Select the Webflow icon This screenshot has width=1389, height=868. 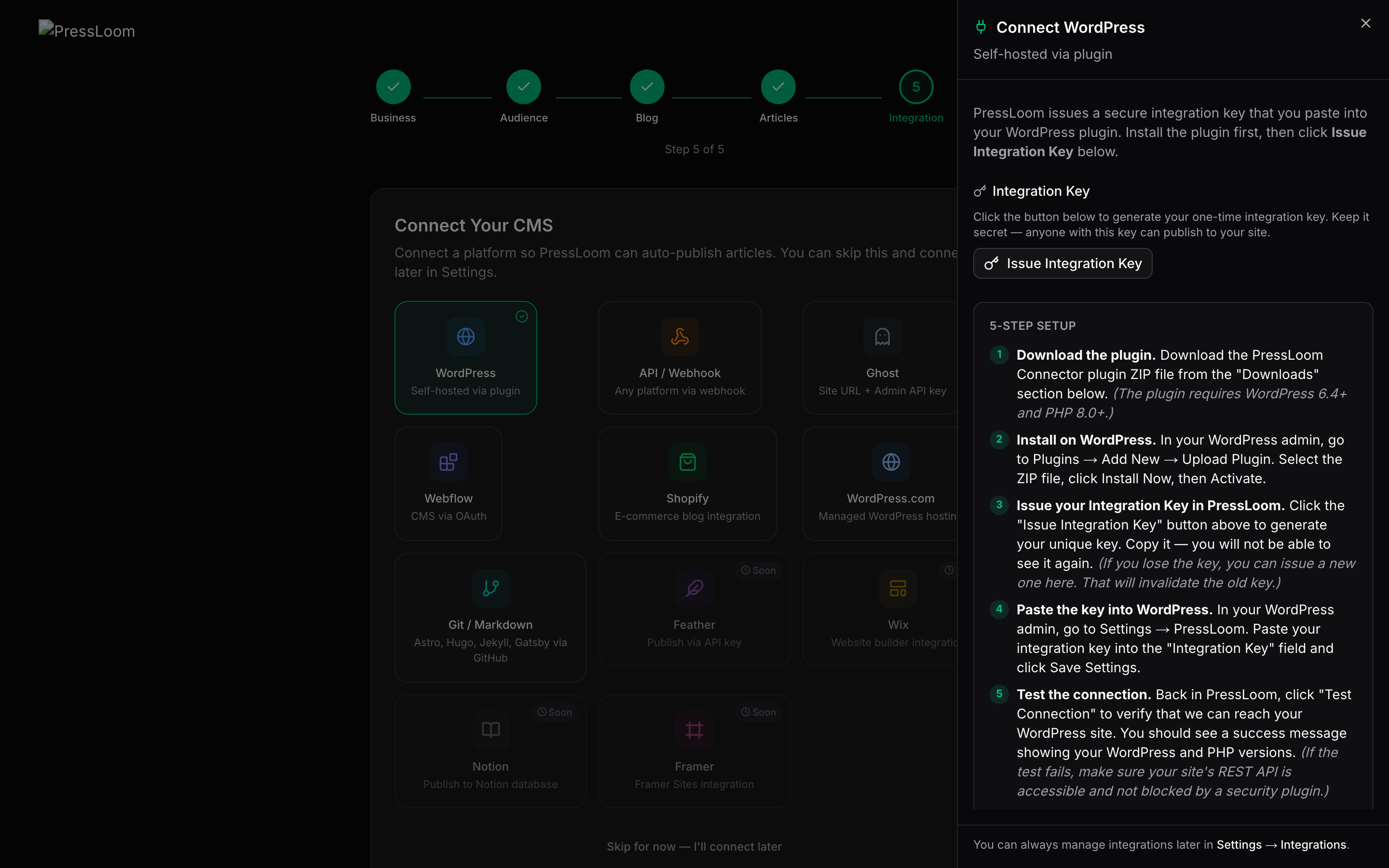(448, 462)
